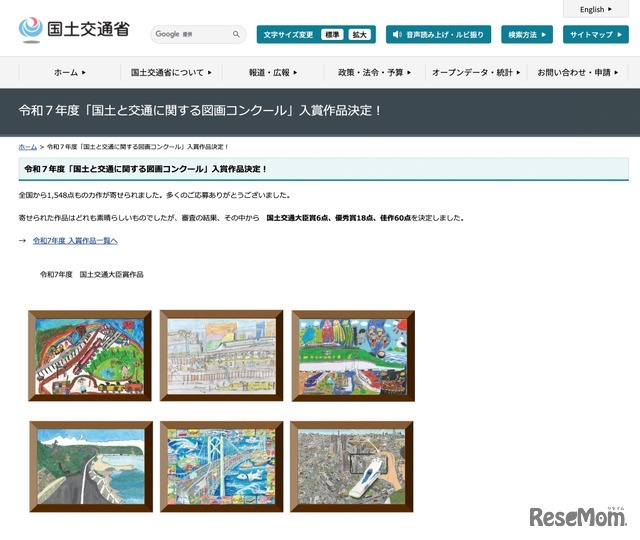The width and height of the screenshot is (640, 540).
Task: Switch language to English
Action: point(596,9)
